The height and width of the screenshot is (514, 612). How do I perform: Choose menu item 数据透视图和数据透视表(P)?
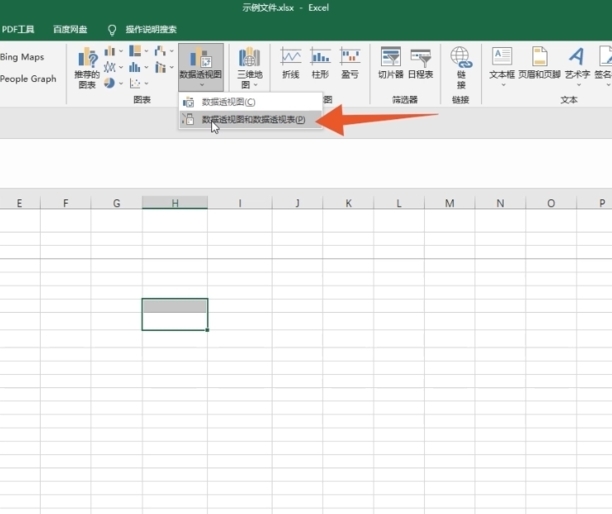click(x=253, y=120)
